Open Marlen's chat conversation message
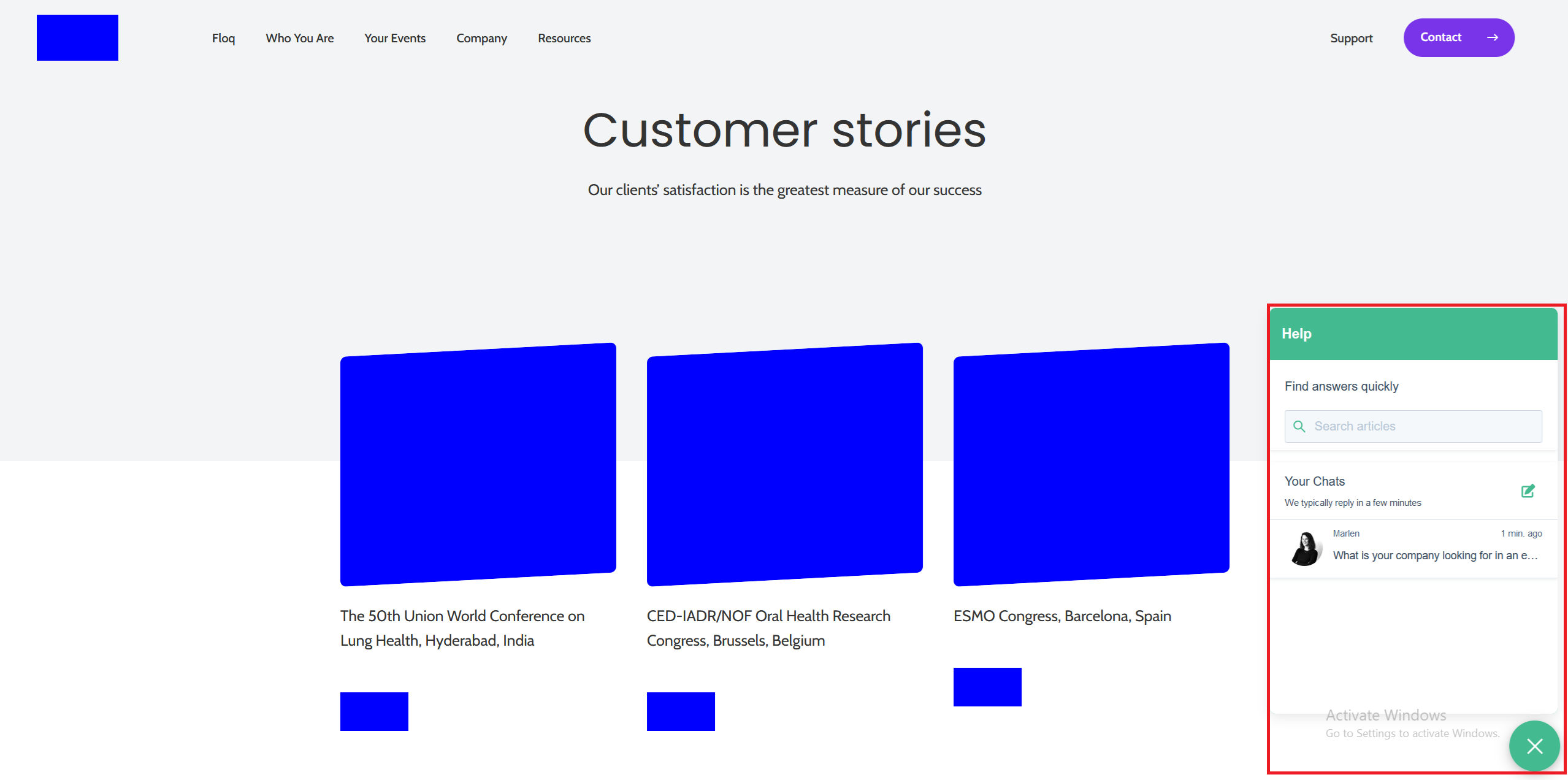Screen dimensions: 1568x780 coord(1435,555)
